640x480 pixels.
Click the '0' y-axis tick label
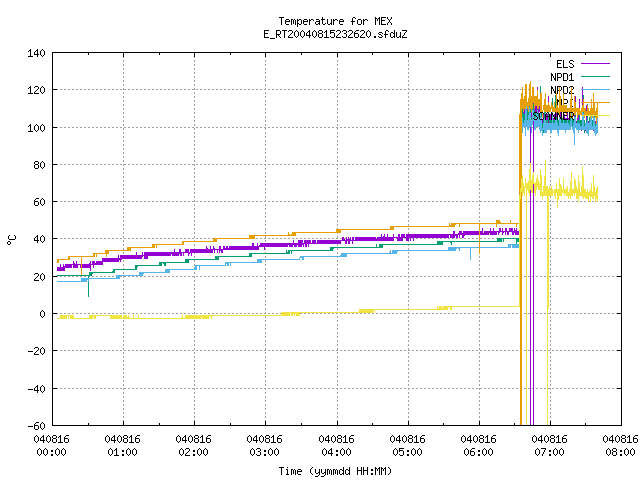42,314
